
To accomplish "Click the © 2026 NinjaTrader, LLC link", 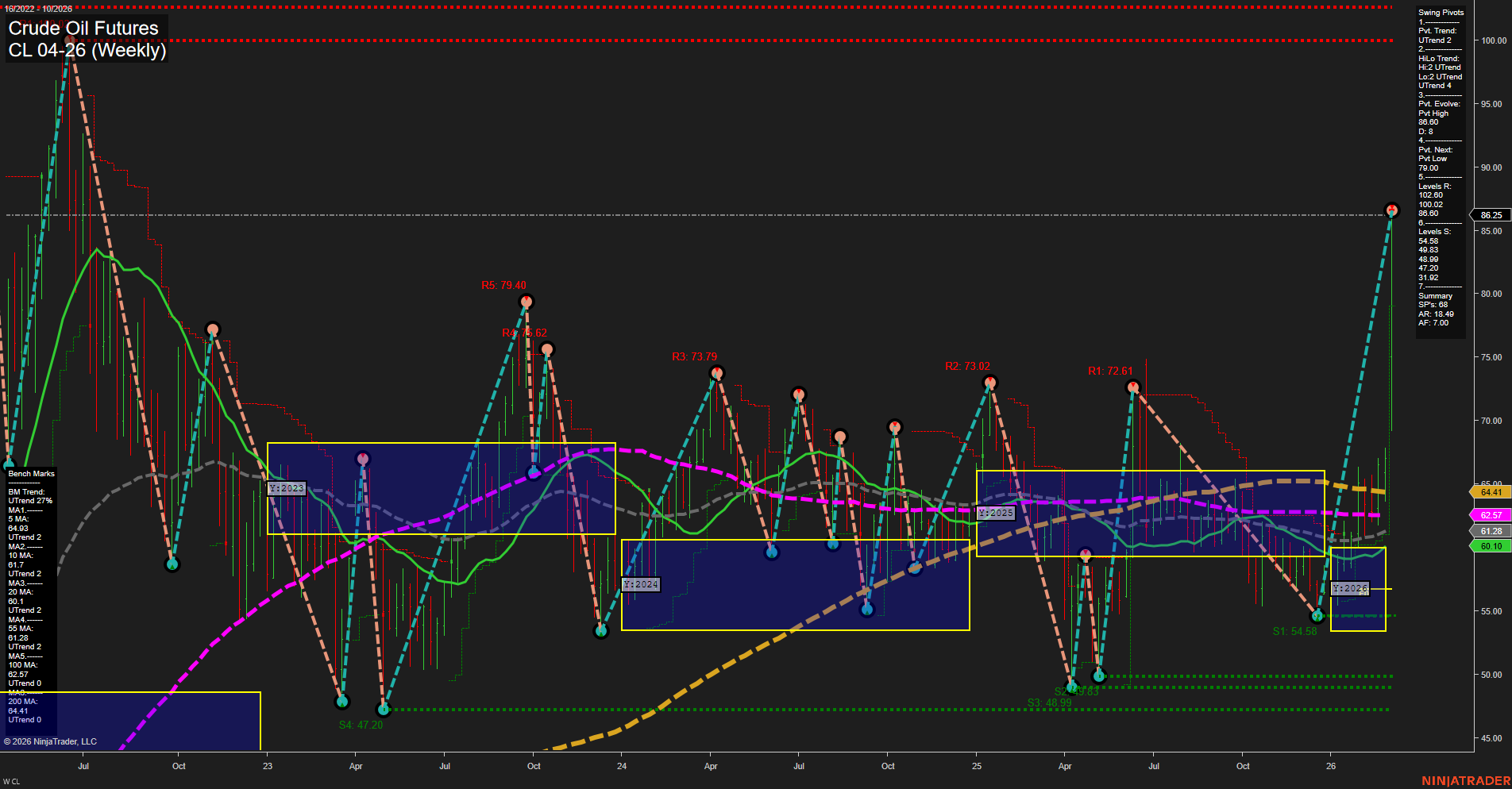I will tap(50, 741).
